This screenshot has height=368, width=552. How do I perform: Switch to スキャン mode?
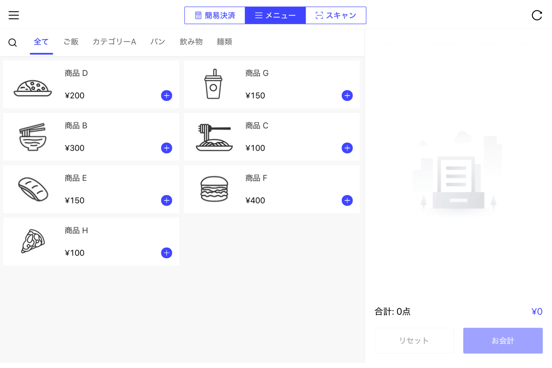(336, 15)
